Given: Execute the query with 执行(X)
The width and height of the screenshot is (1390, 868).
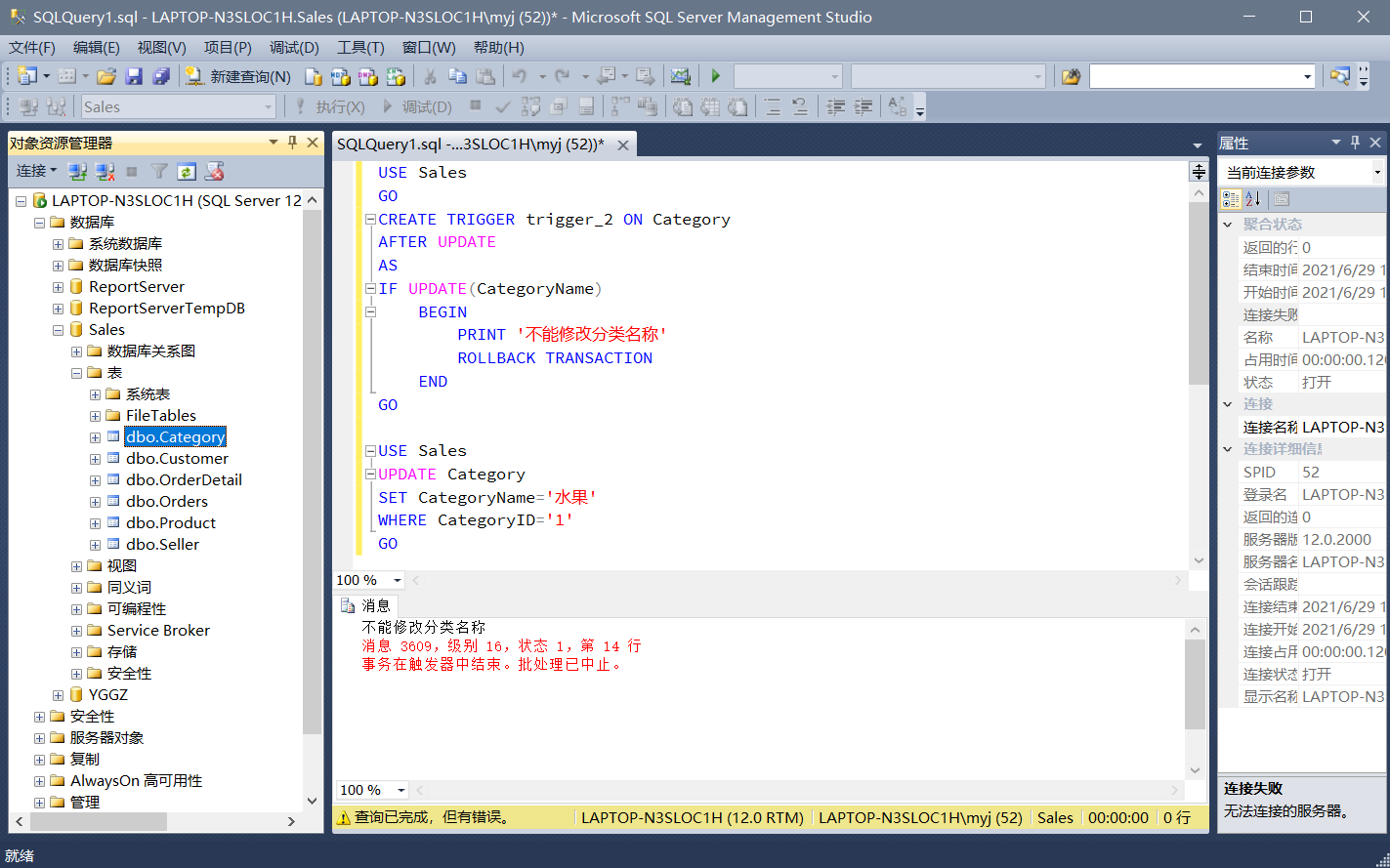Looking at the screenshot, I should click(x=330, y=106).
